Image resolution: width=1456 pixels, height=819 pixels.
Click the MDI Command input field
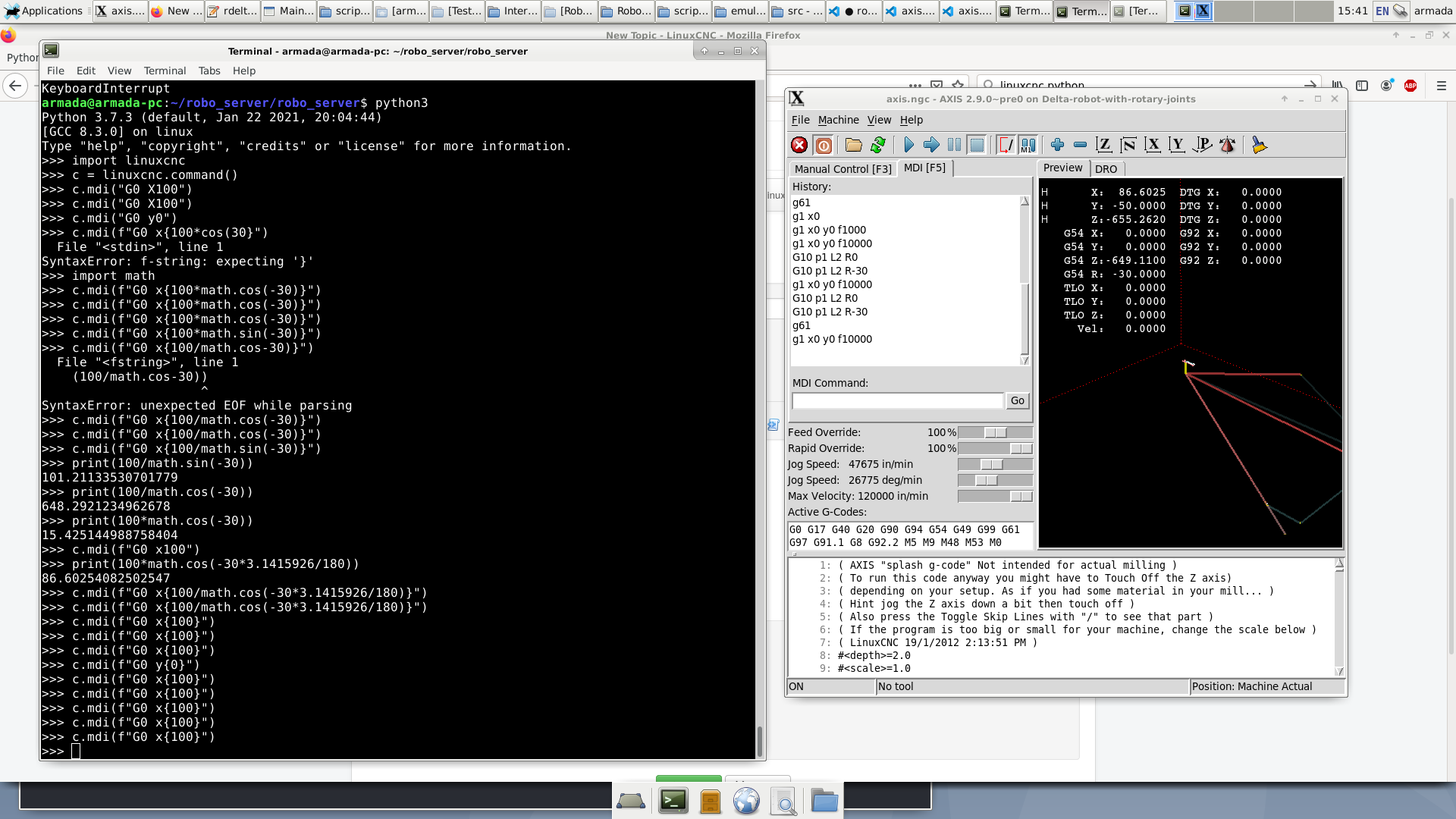coord(897,400)
